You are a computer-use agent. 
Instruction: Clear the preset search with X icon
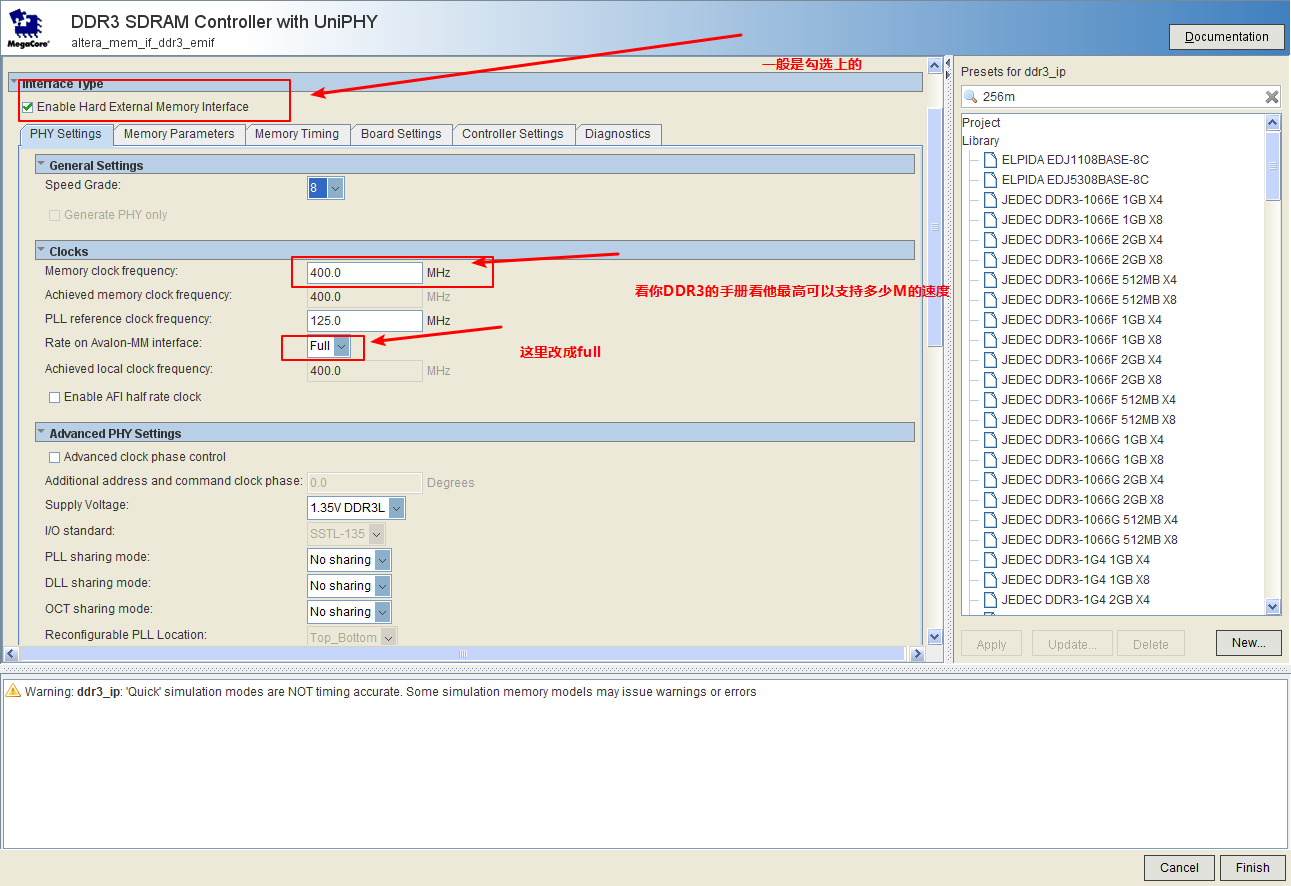pos(1272,97)
